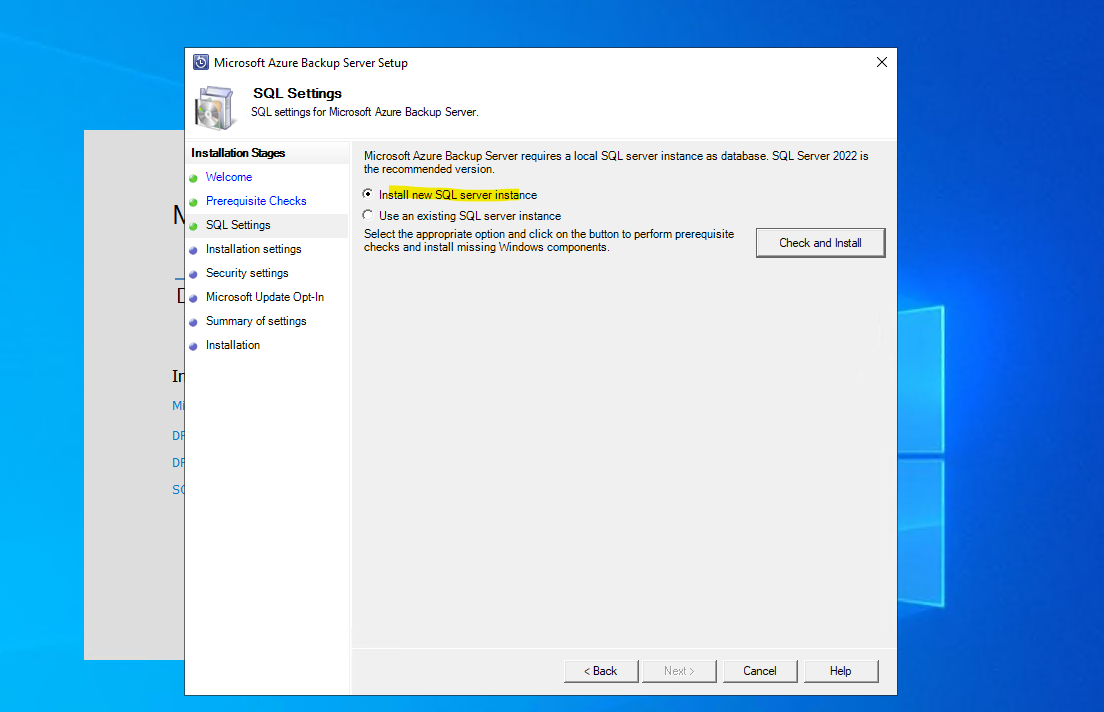Click the 'SQL Server 2022 is the recommended version' text
1104x712 pixels.
[616, 162]
